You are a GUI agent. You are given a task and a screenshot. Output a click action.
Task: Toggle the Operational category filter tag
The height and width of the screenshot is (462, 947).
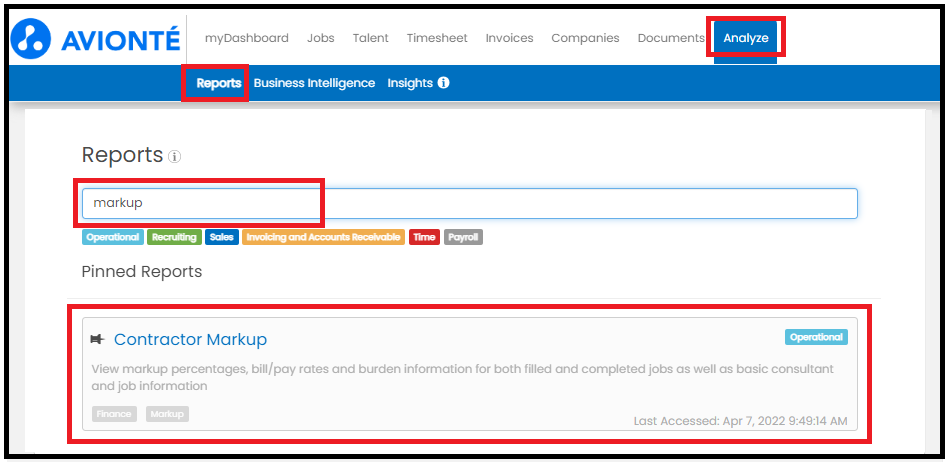pyautogui.click(x=113, y=237)
